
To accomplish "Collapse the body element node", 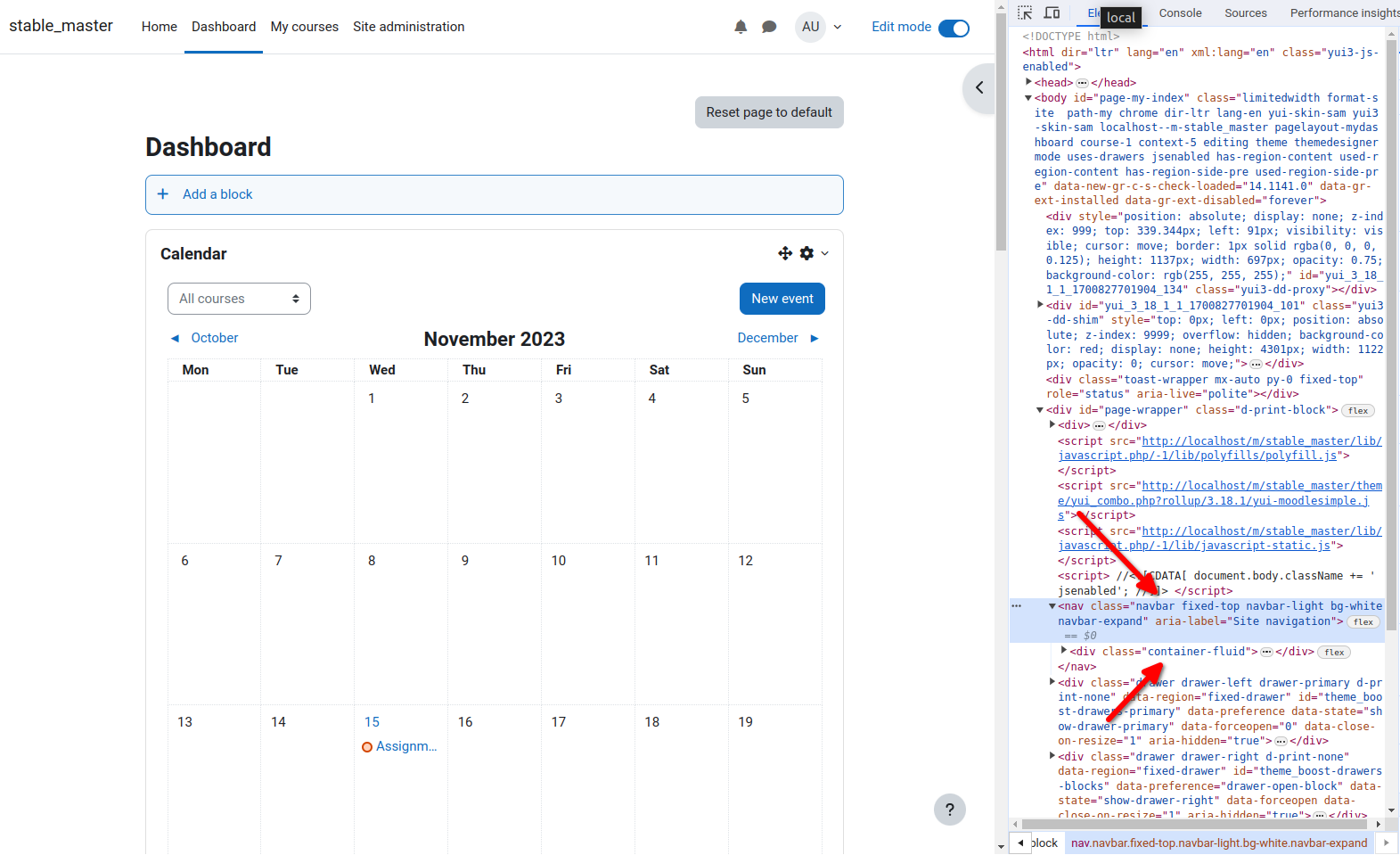I will 1028,98.
